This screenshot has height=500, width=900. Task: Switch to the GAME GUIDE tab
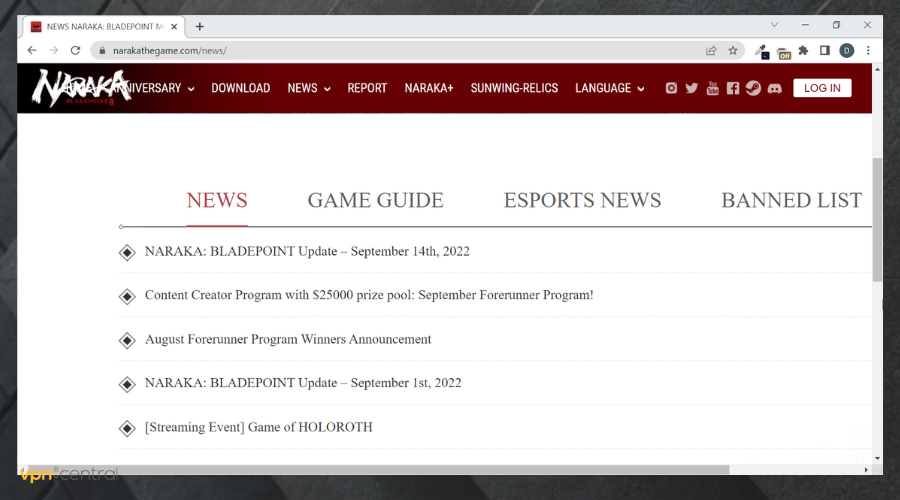pos(375,200)
